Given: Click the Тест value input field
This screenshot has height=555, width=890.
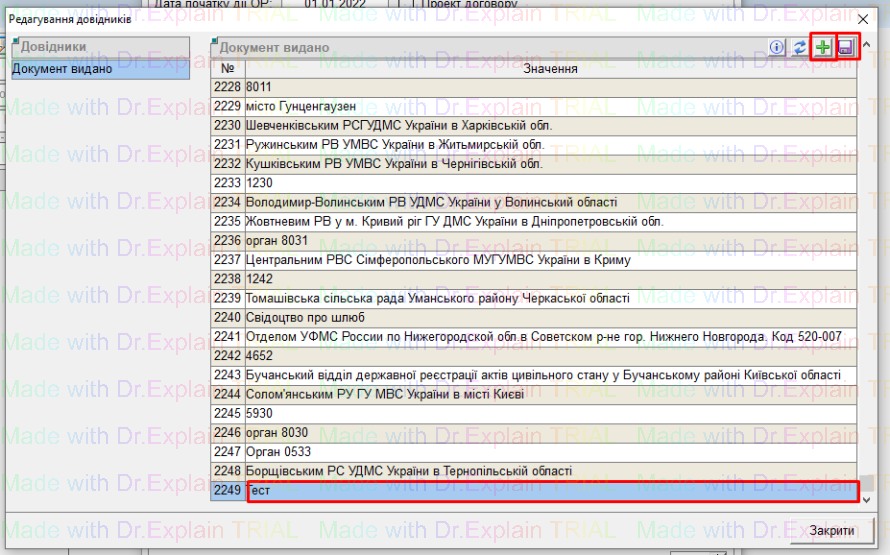Looking at the screenshot, I should pyautogui.click(x=550, y=491).
